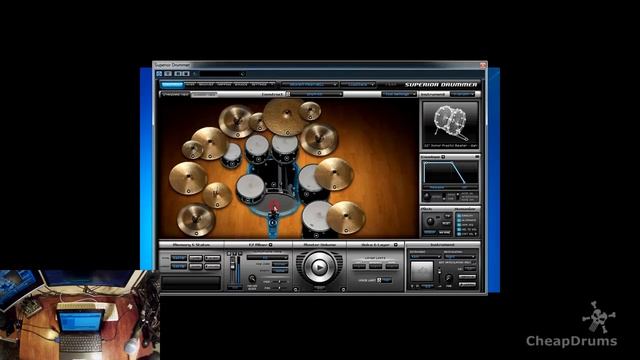Click the minimize icon on the Envelope panel
640x360 pixels.
(x=477, y=157)
